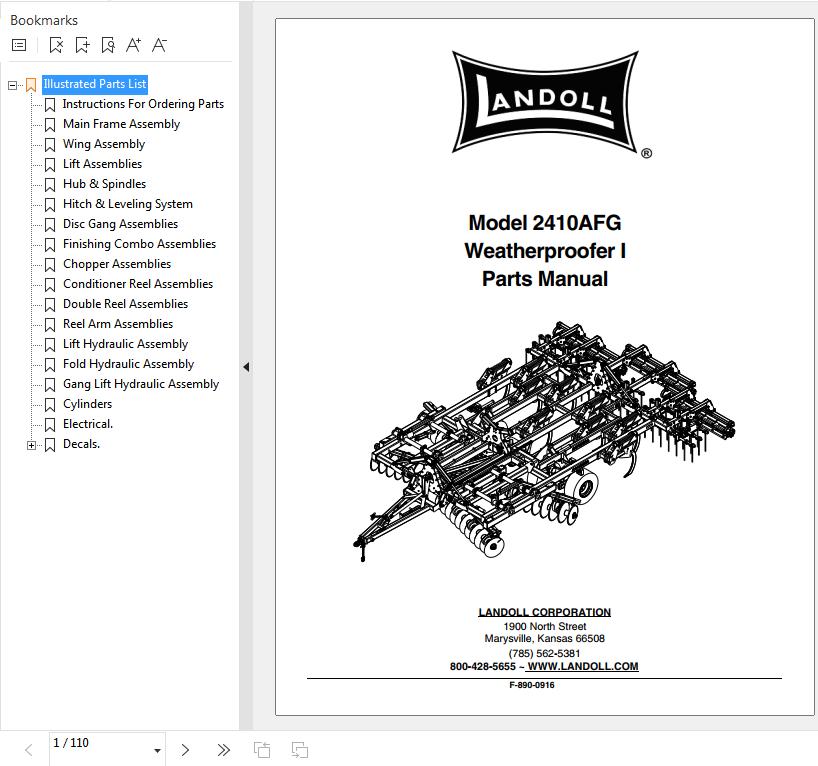This screenshot has height=766, width=818.
Task: Click bookmark icon beside Cylinders
Action: pyautogui.click(x=50, y=404)
